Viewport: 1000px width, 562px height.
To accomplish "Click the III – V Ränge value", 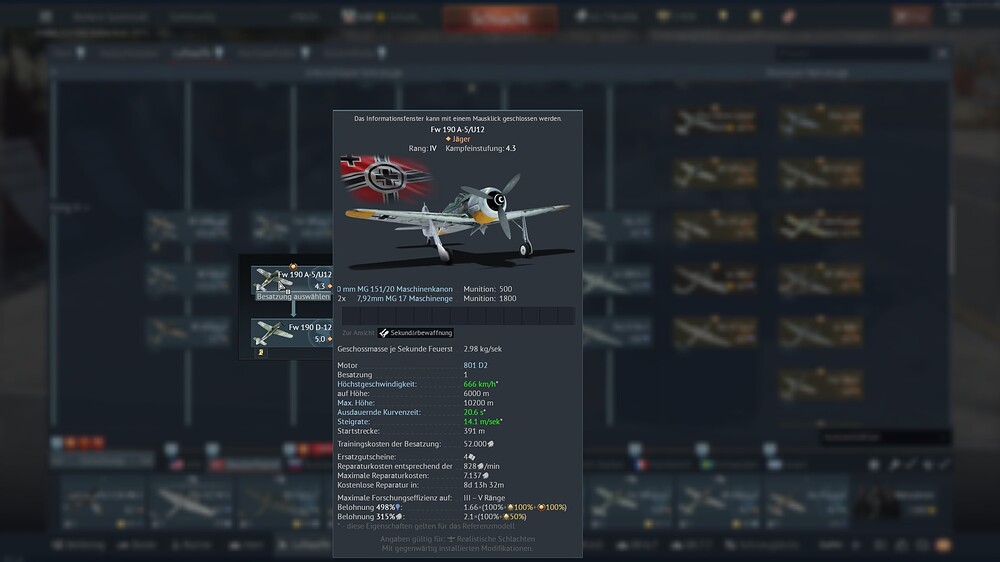I will click(484, 498).
